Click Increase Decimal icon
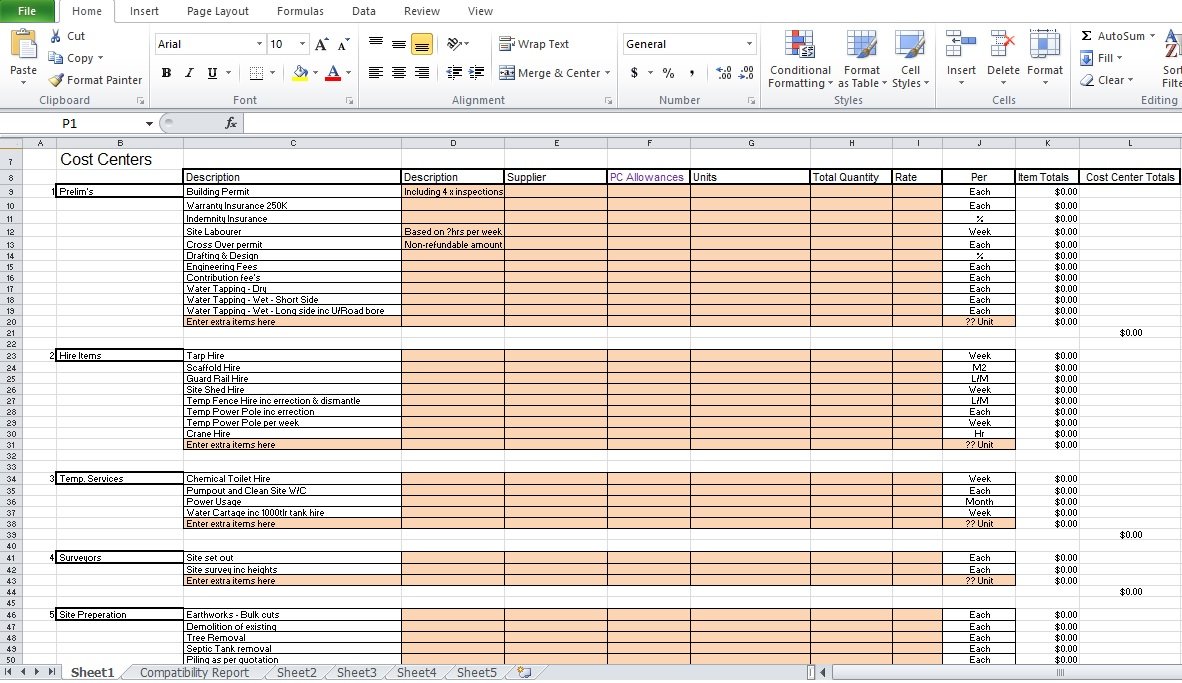Screen dimensions: 1182x683 [724, 73]
